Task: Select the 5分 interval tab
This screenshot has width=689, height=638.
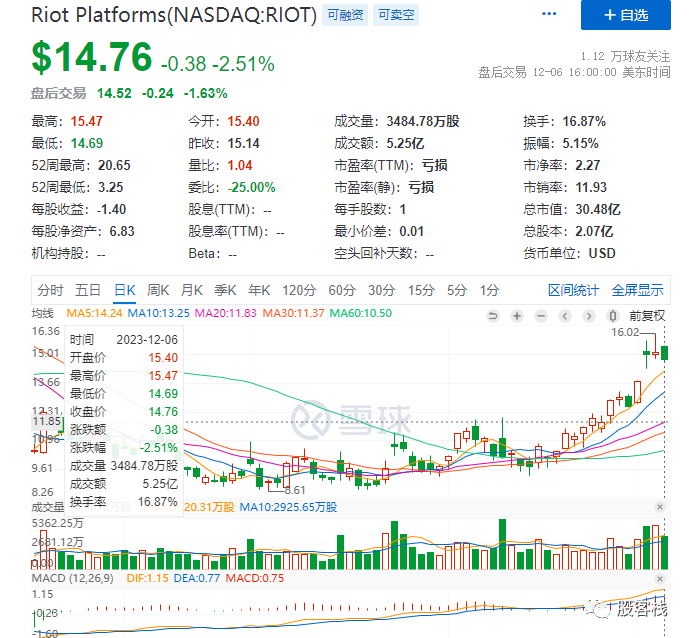Action: click(x=457, y=290)
